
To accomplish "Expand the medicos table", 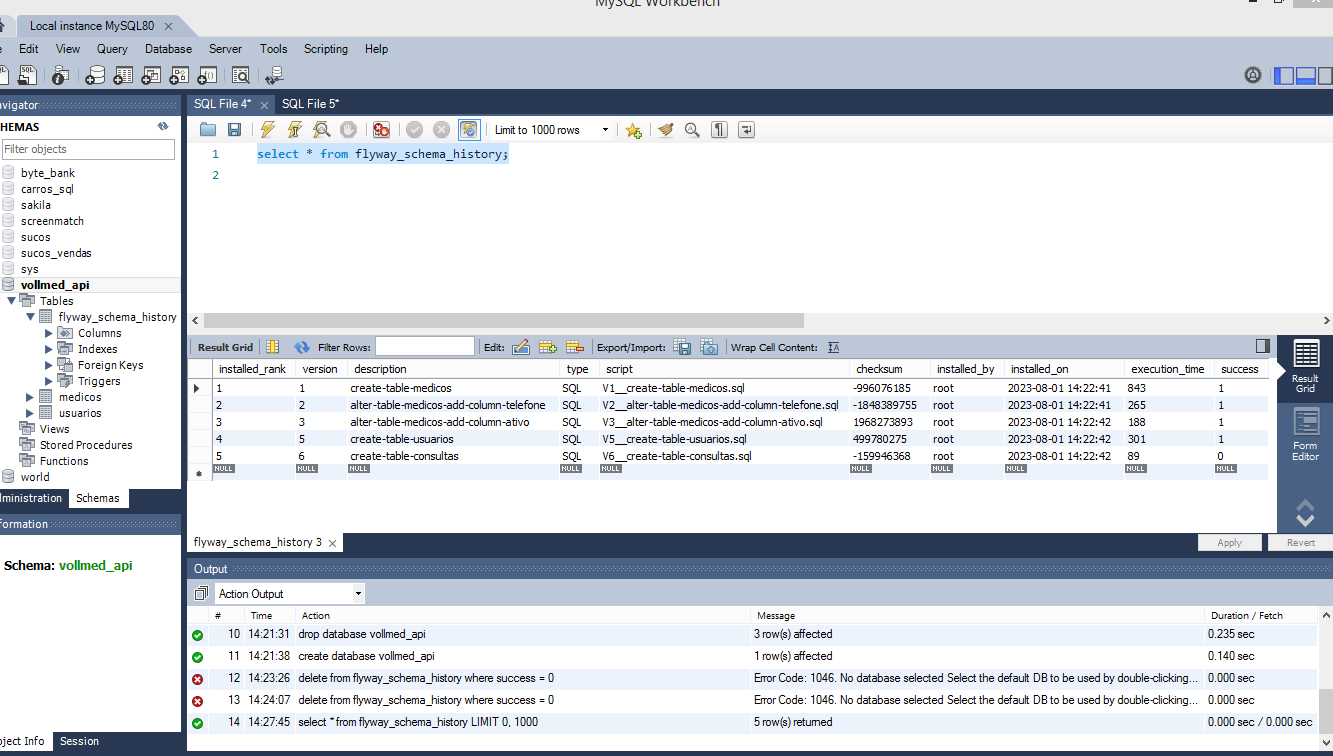I will [x=31, y=397].
